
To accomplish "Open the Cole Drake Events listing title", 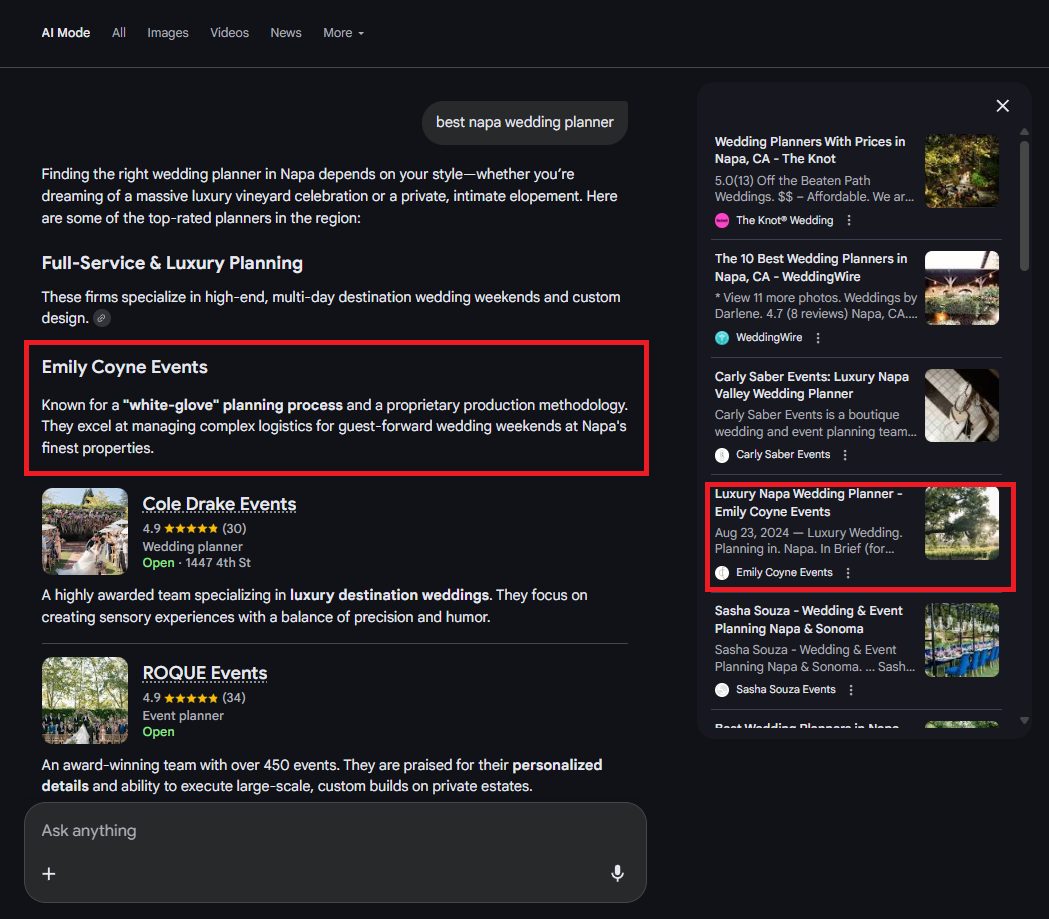I will coord(219,504).
